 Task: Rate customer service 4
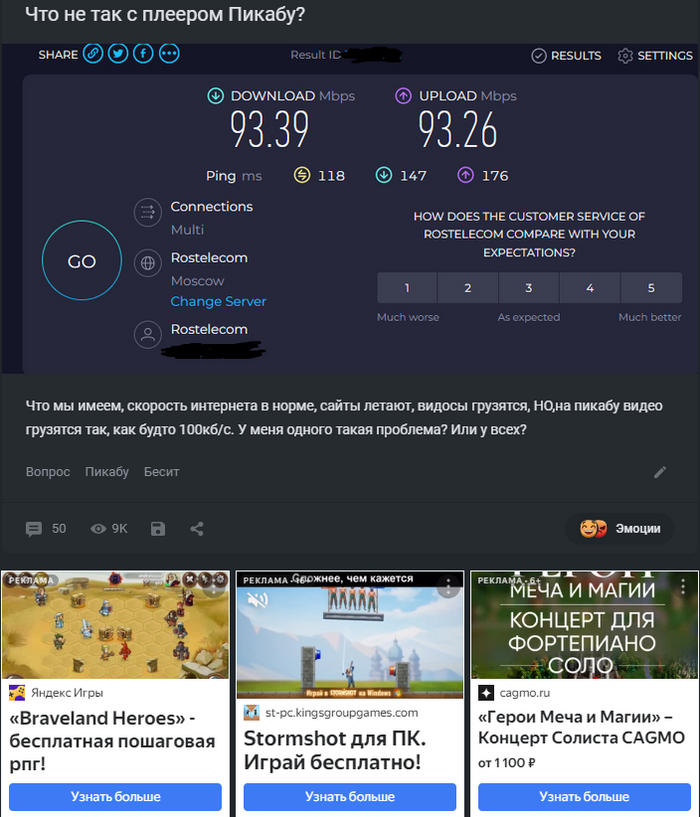click(590, 288)
